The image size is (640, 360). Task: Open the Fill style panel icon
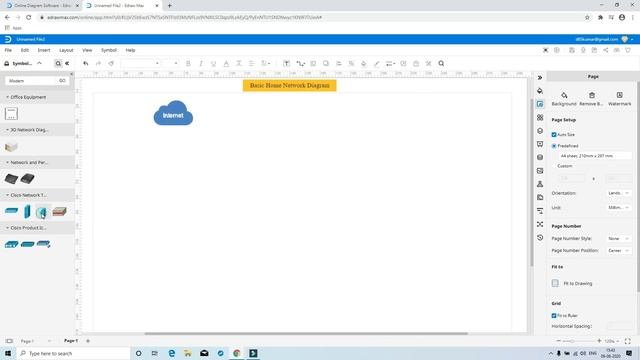click(540, 91)
